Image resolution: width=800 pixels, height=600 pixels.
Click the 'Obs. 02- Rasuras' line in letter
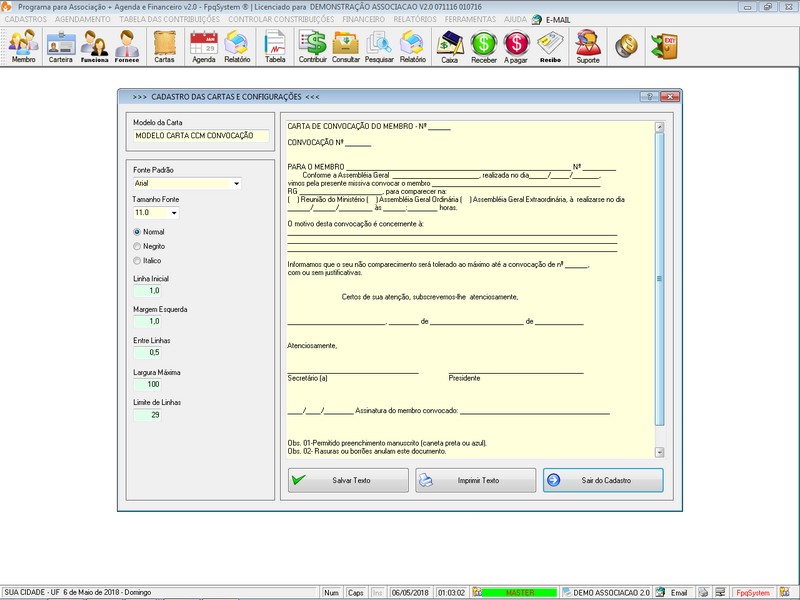pos(367,452)
